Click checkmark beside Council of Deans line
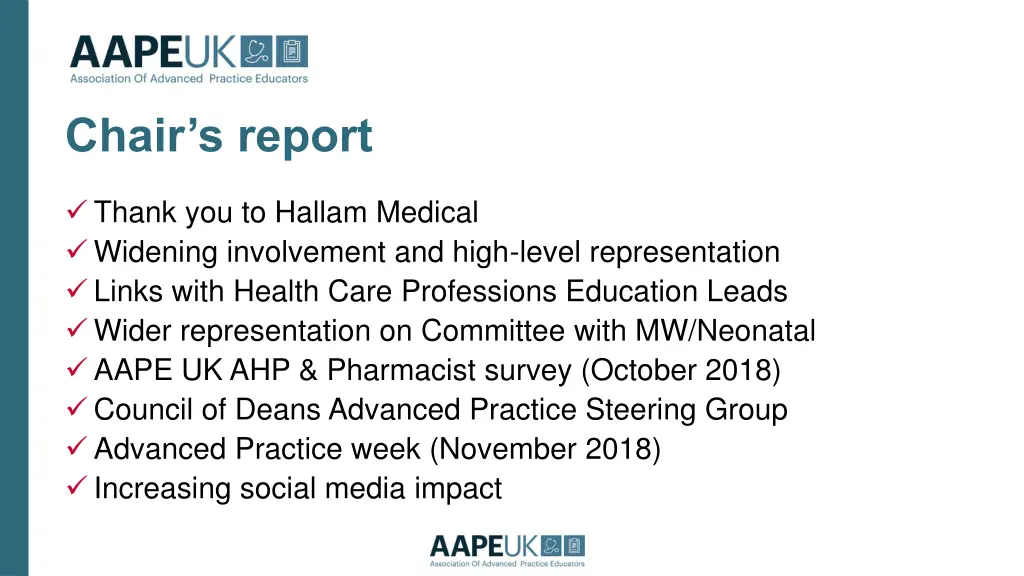Viewport: 1024px width, 576px height. point(77,406)
